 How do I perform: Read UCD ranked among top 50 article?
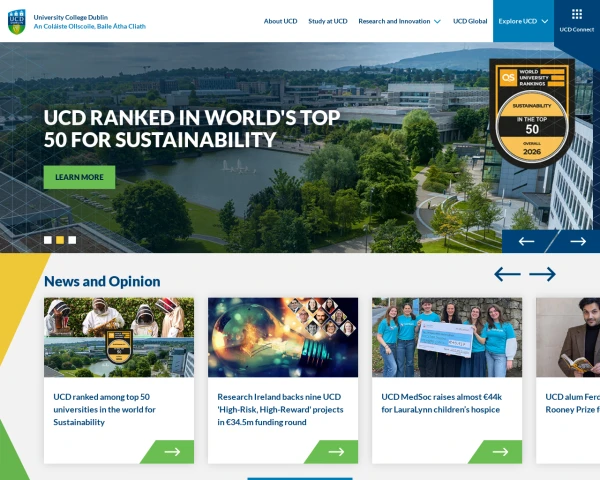coord(104,409)
